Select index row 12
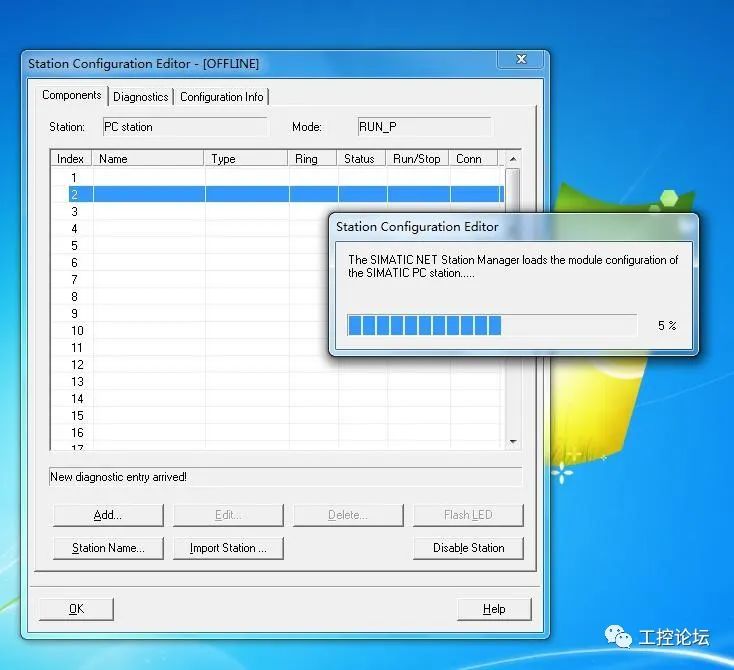 277,365
